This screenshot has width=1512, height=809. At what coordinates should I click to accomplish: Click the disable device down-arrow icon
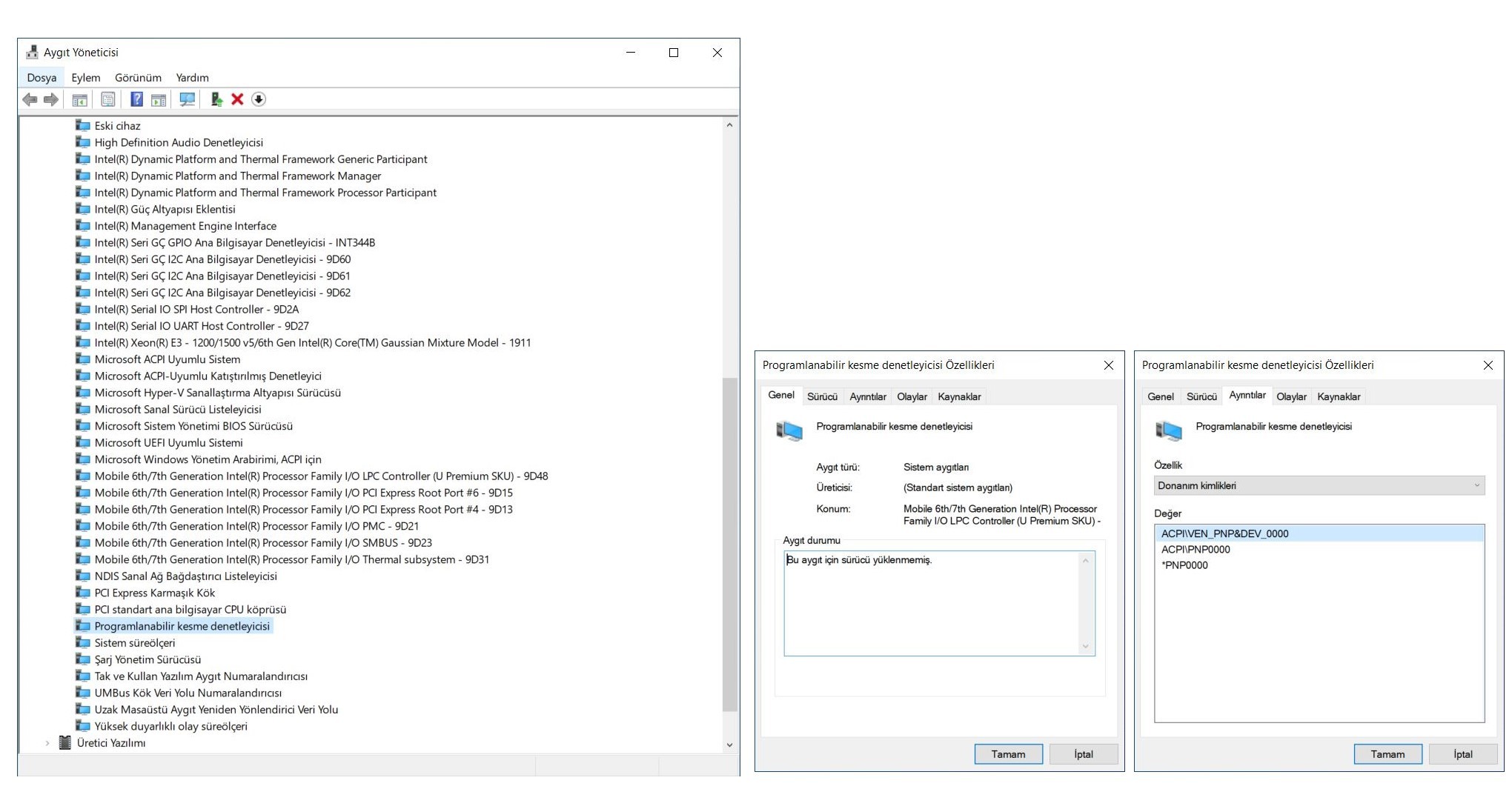coord(259,99)
